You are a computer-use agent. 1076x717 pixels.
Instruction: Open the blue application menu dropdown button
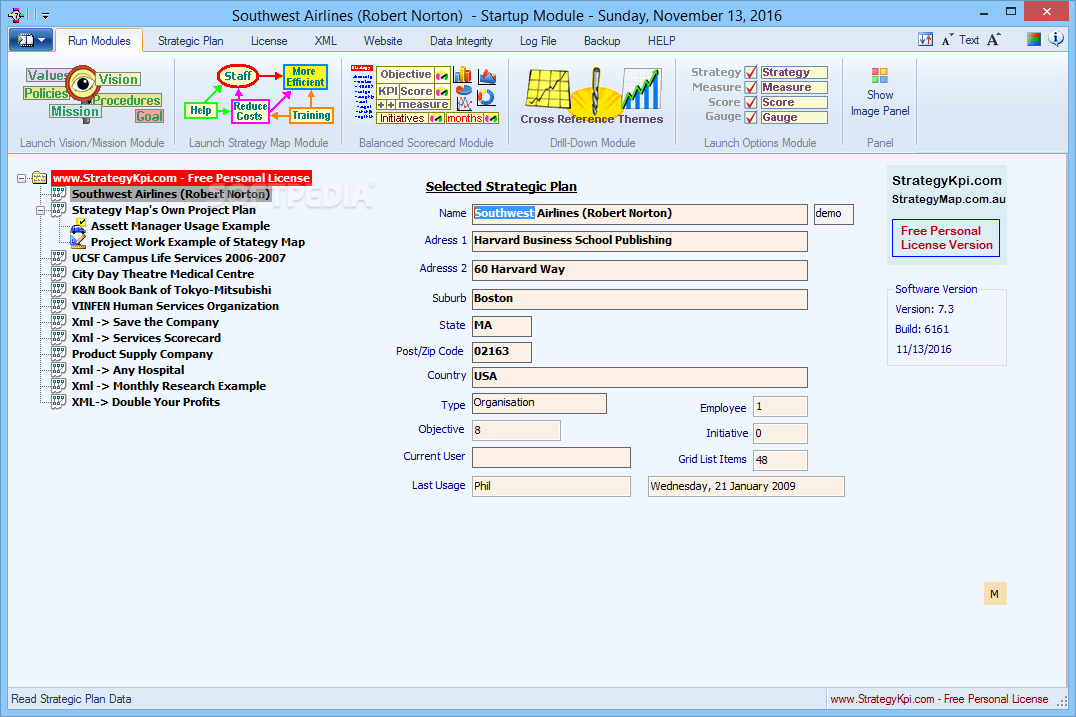(x=32, y=40)
